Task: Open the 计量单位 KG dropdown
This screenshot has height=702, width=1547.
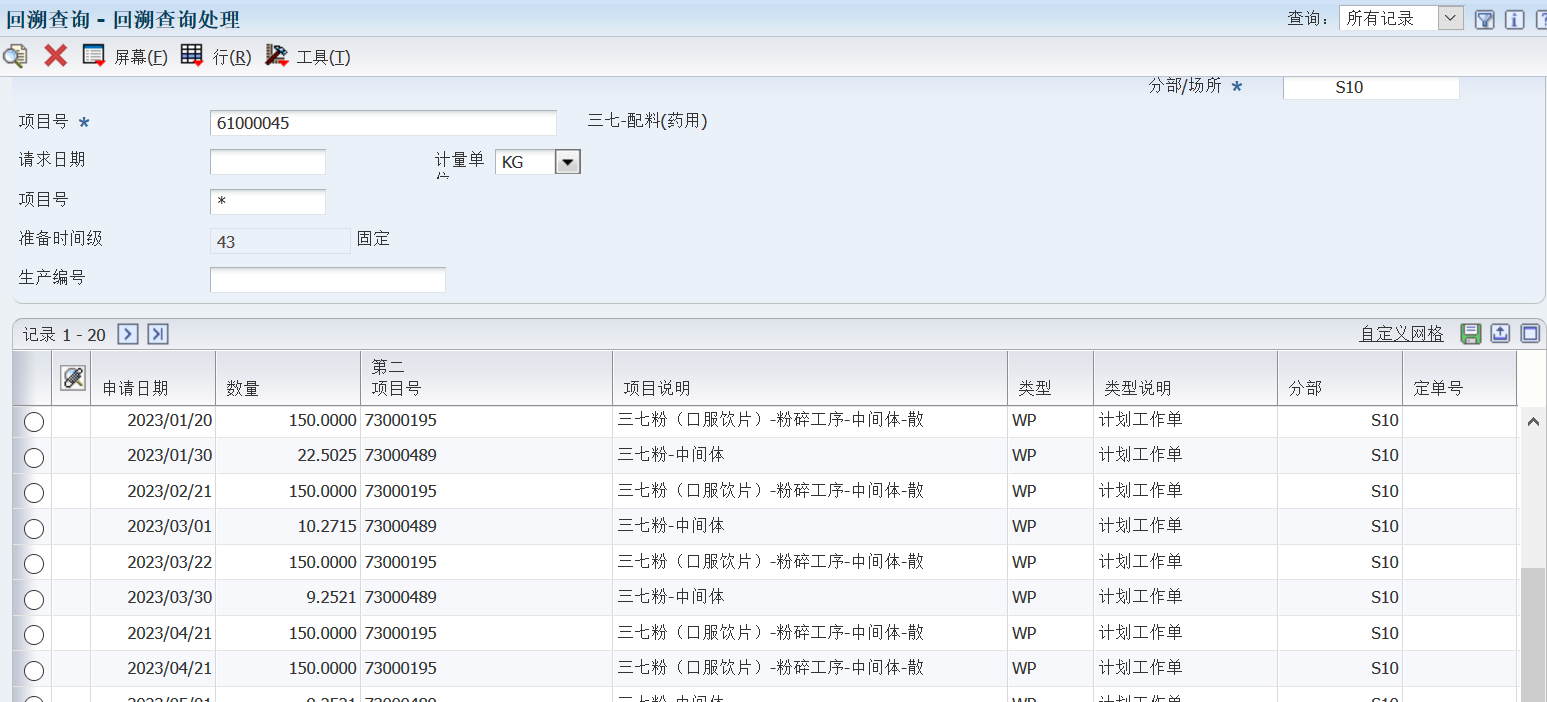Action: pyautogui.click(x=567, y=162)
